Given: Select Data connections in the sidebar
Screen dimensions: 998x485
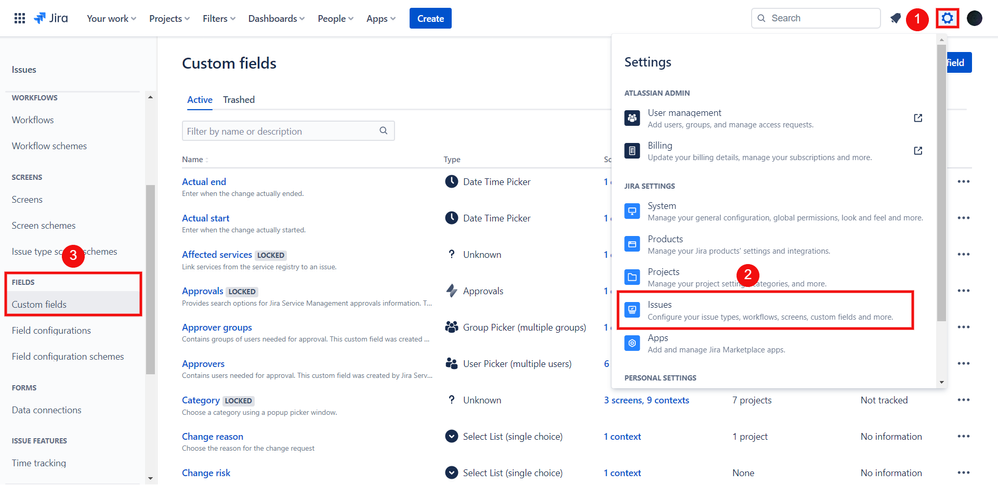Looking at the screenshot, I should 46,410.
